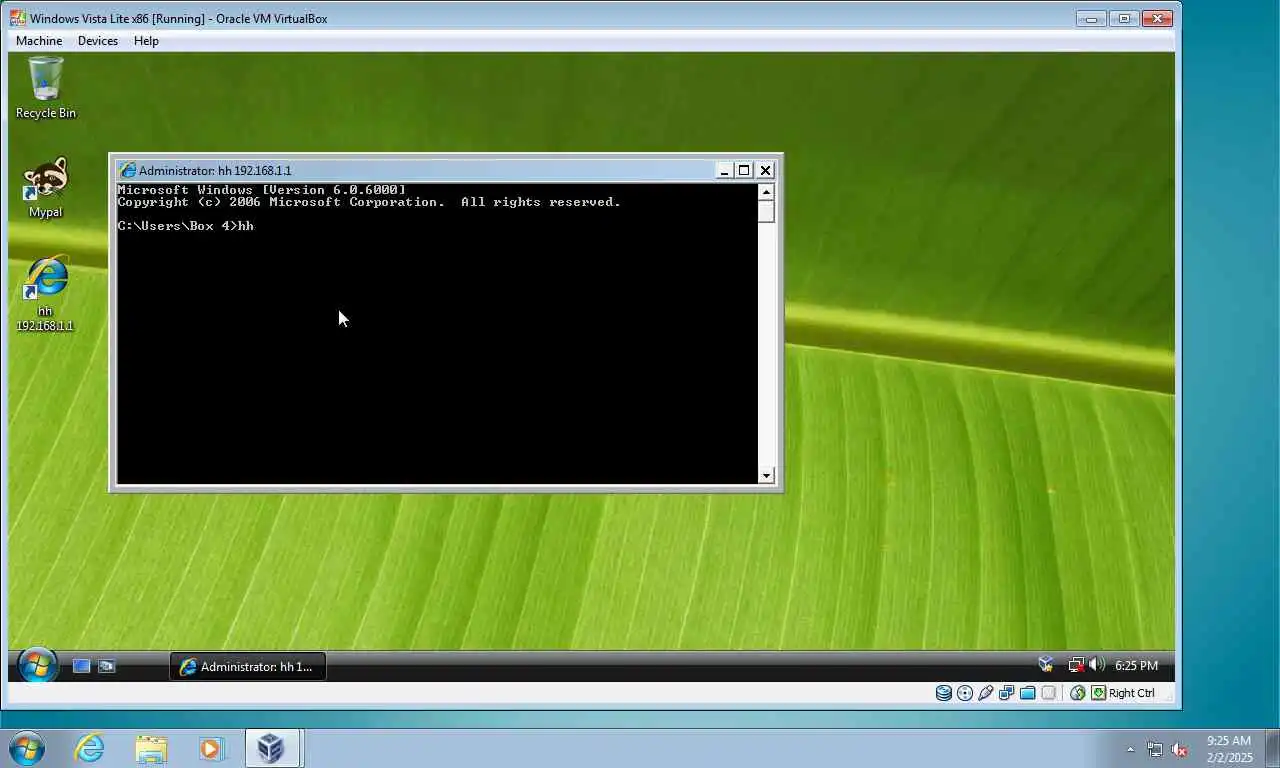Select the hh 192.168.1.1 desktop shortcut

(45, 294)
